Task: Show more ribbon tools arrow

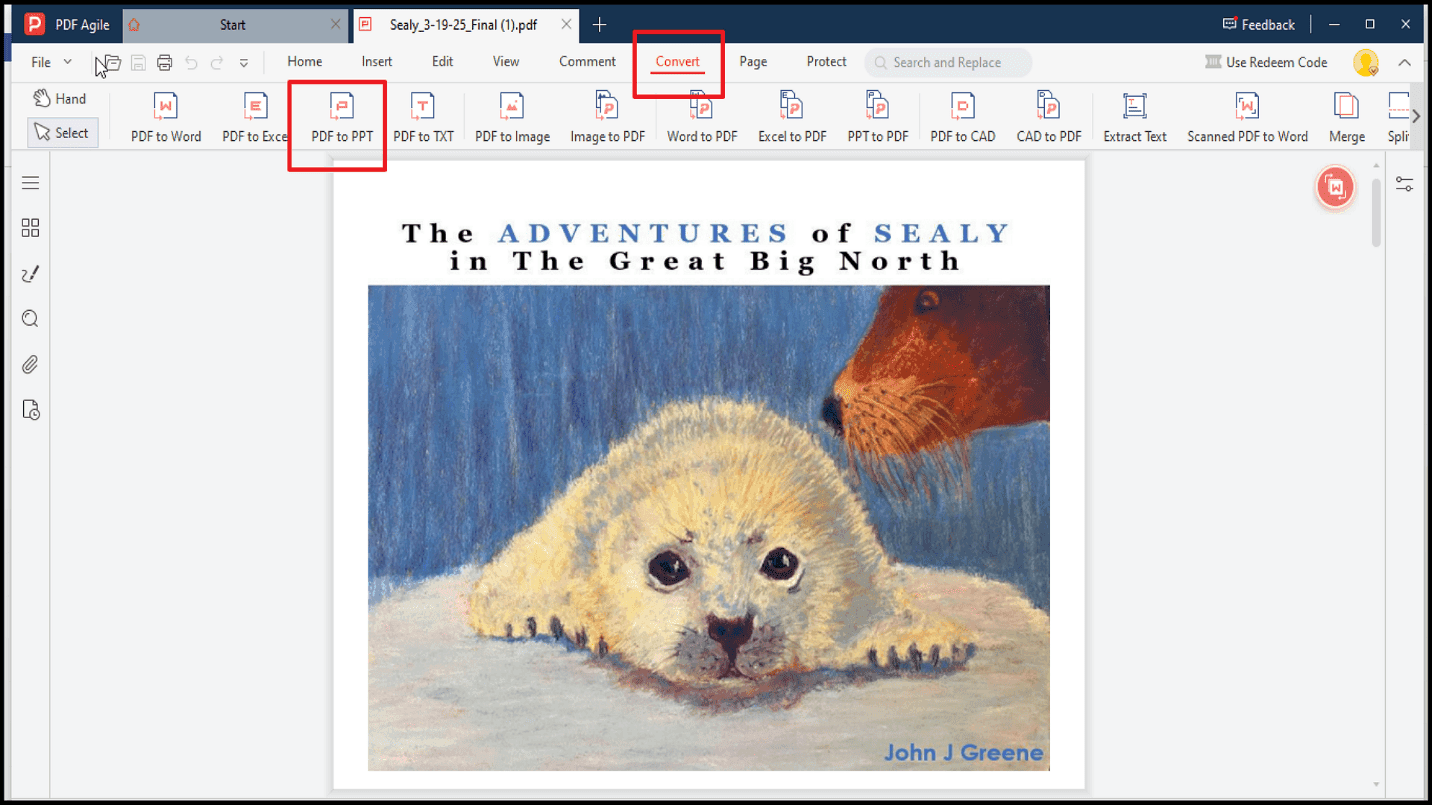Action: [1416, 117]
